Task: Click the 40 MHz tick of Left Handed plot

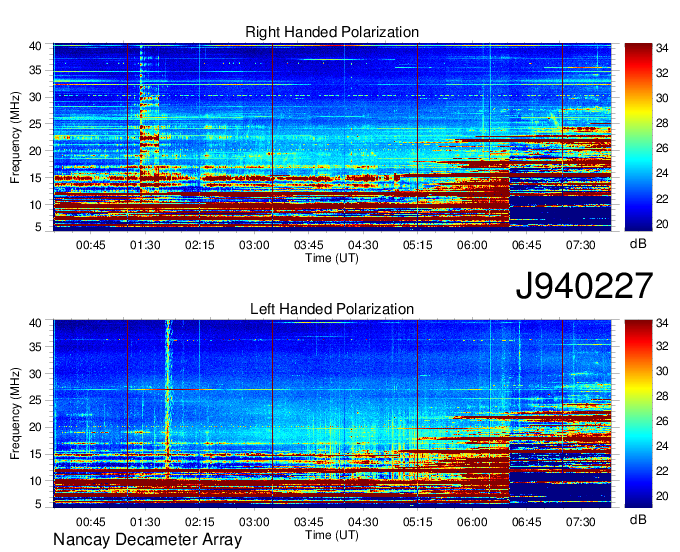Action: point(35,323)
